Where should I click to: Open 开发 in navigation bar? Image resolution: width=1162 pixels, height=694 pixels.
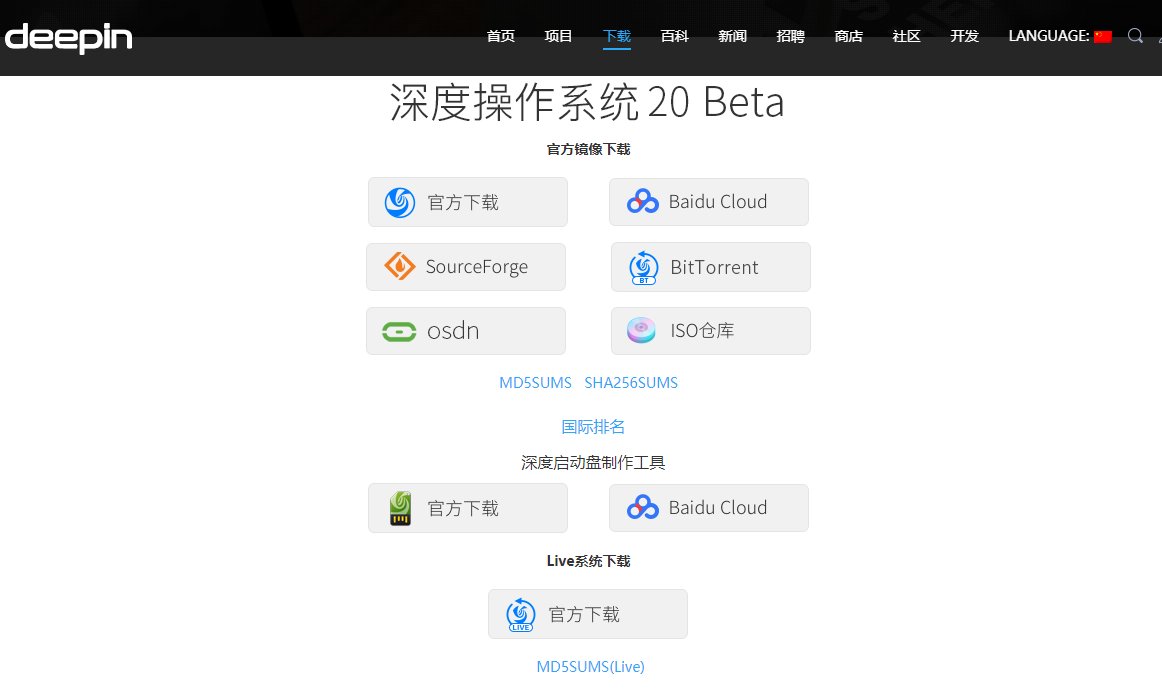(x=965, y=36)
